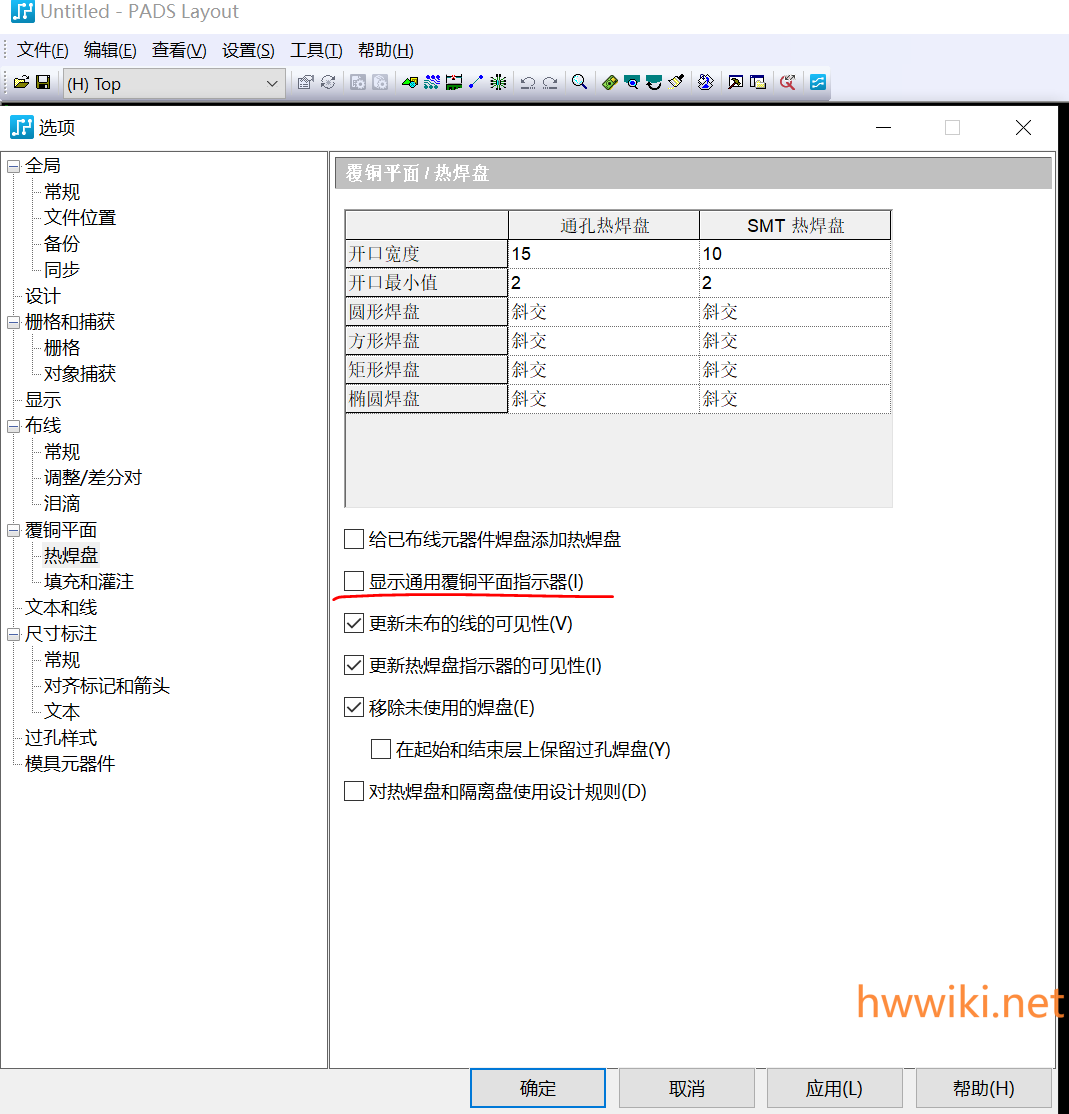Enable 在起始和结束层上保留过孔焊盘 checkbox
The image size is (1069, 1114).
click(381, 749)
